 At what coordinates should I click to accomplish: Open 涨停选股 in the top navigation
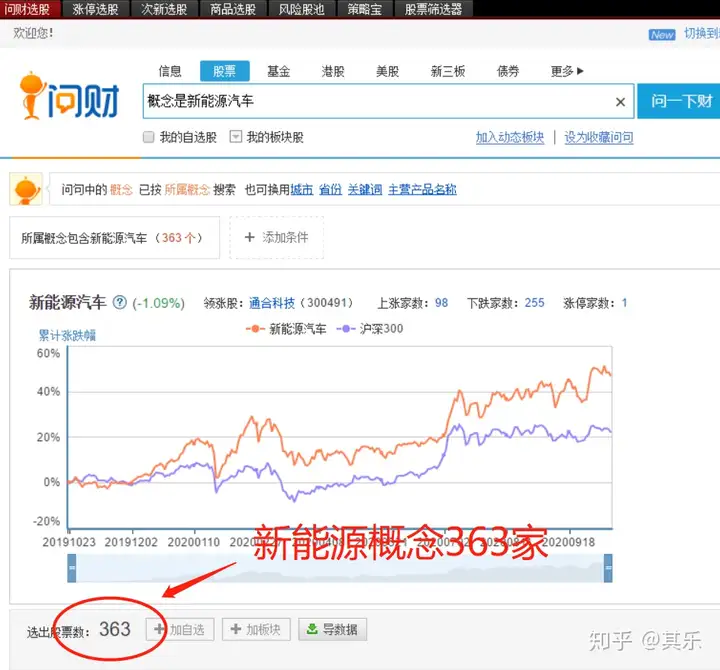tap(95, 9)
